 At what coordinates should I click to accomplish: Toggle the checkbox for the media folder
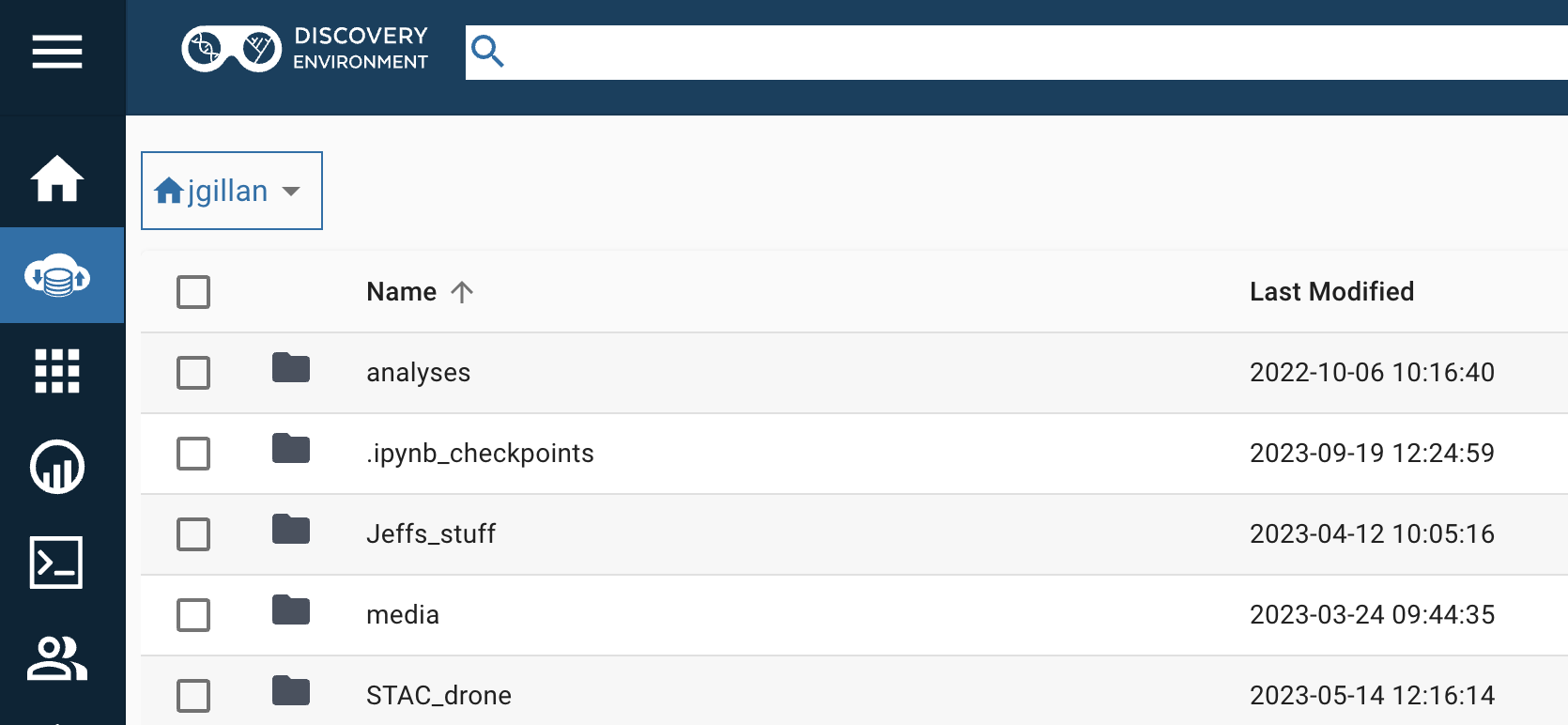click(193, 615)
